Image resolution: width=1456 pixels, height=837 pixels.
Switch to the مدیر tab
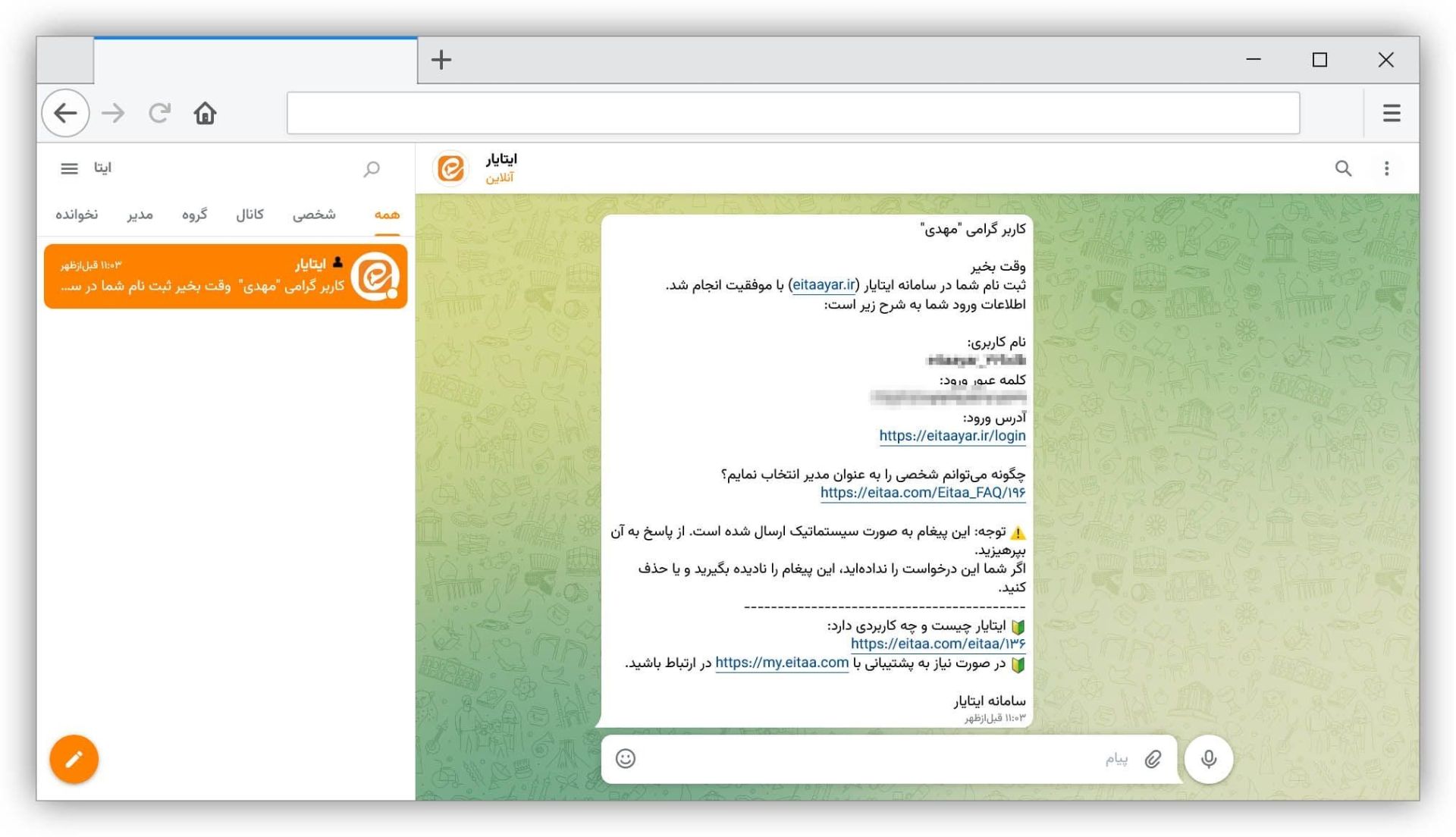tap(140, 215)
